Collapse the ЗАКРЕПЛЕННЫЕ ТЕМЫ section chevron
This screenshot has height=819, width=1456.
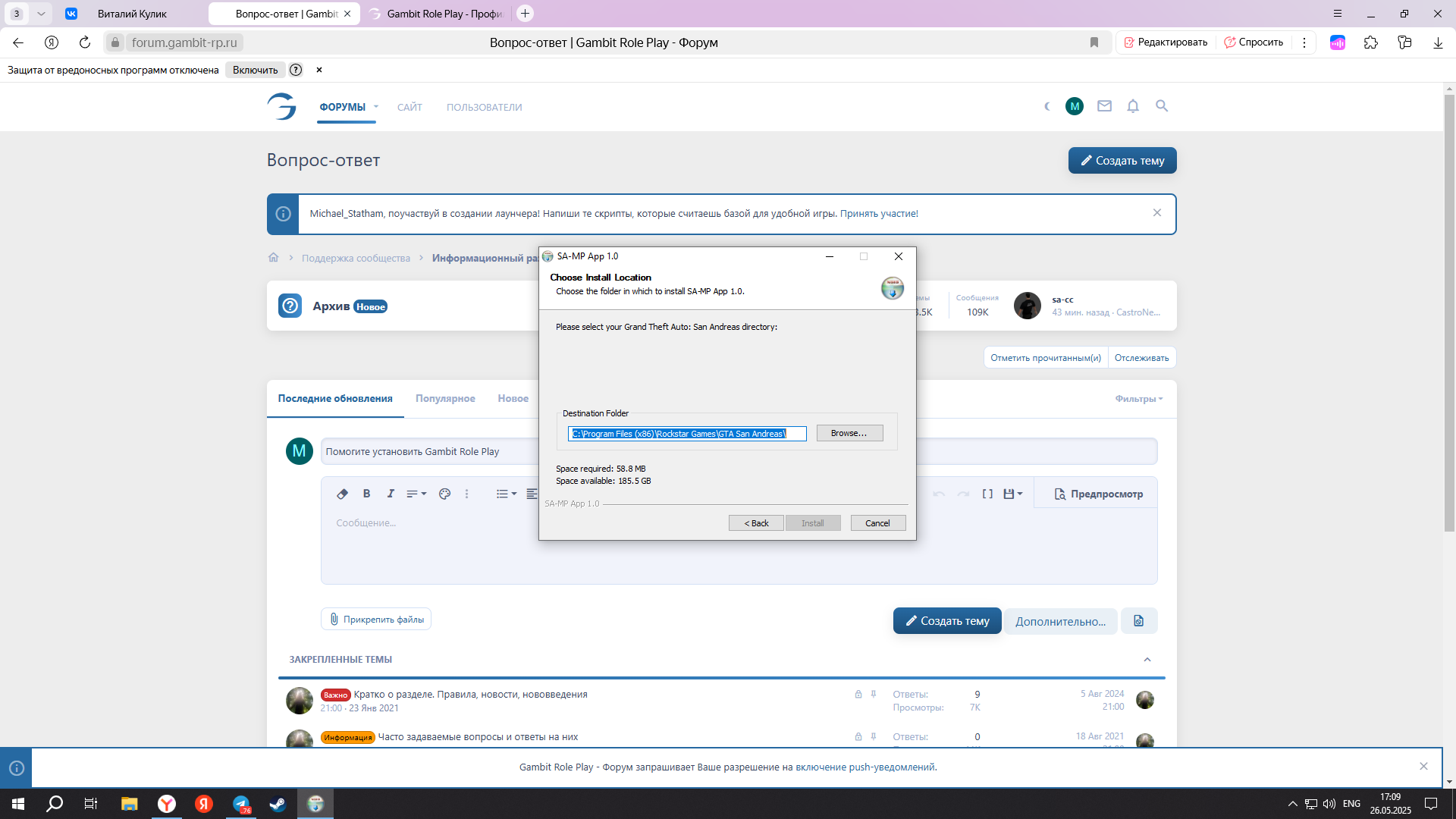point(1147,660)
